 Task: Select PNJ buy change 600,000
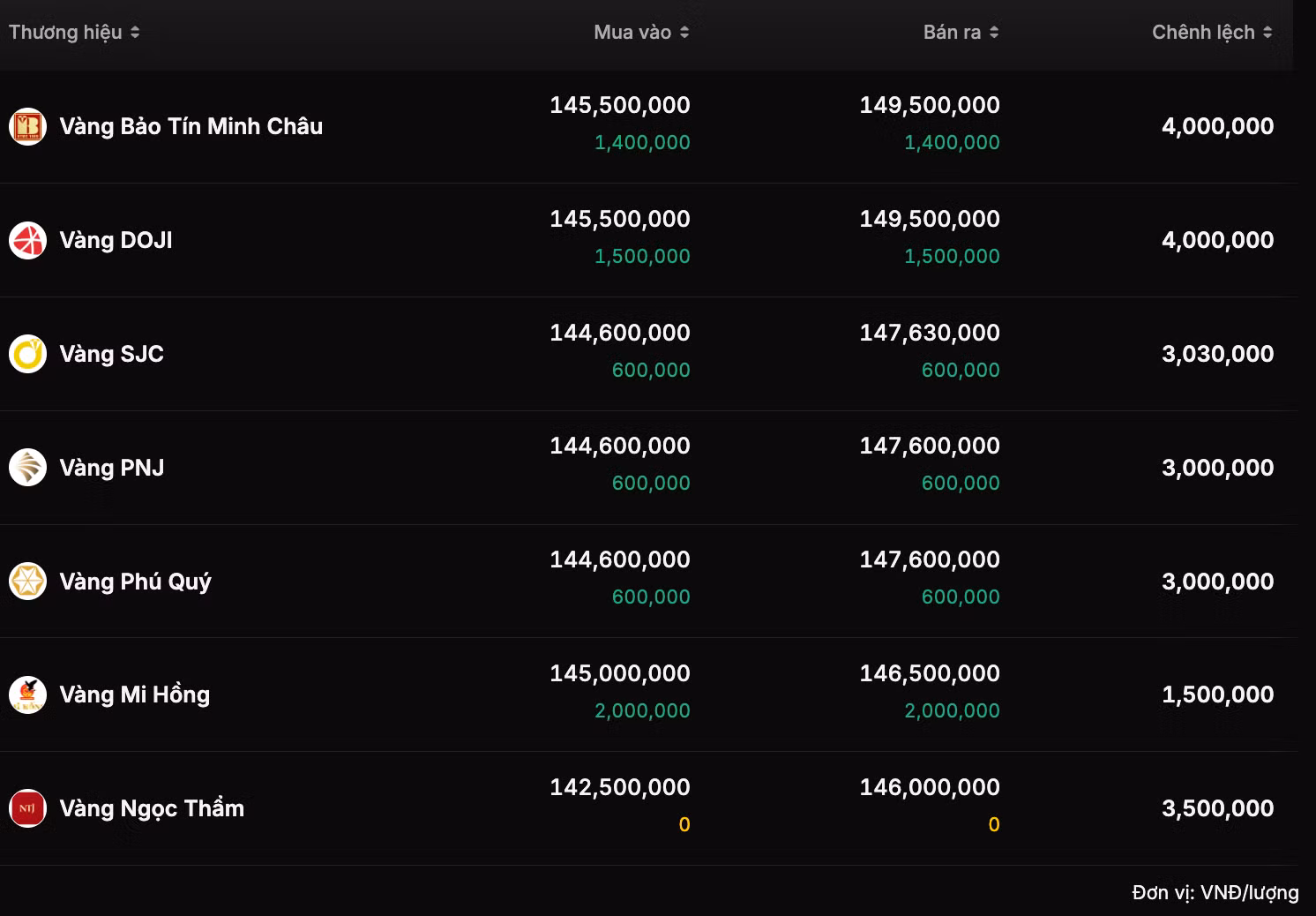(x=651, y=483)
